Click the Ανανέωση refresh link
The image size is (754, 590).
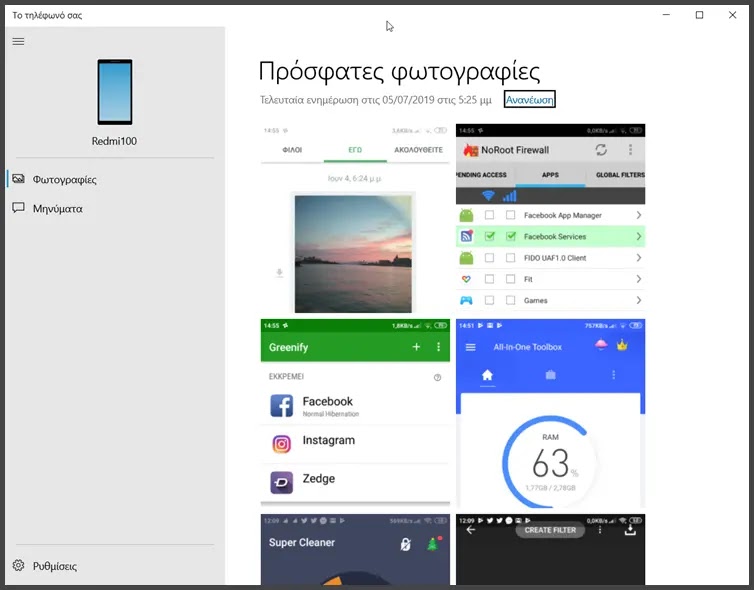pos(529,100)
